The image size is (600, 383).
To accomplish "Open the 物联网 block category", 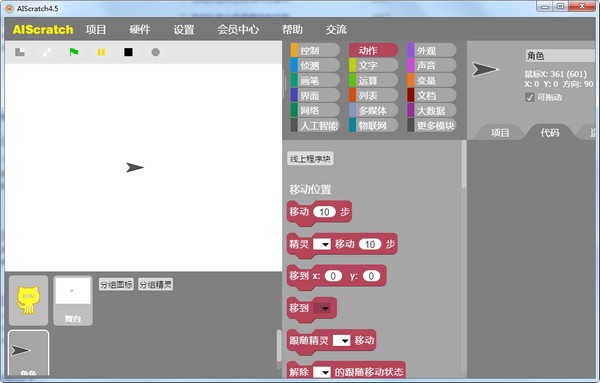I will (x=373, y=125).
